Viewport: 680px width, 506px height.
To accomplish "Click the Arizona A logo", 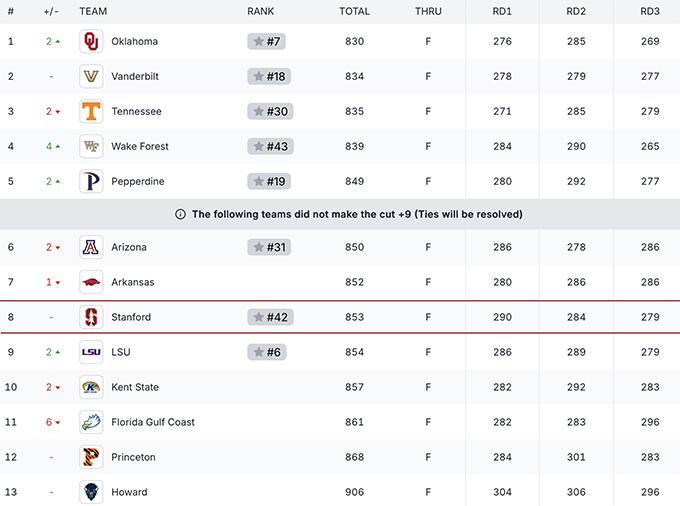I will [91, 247].
